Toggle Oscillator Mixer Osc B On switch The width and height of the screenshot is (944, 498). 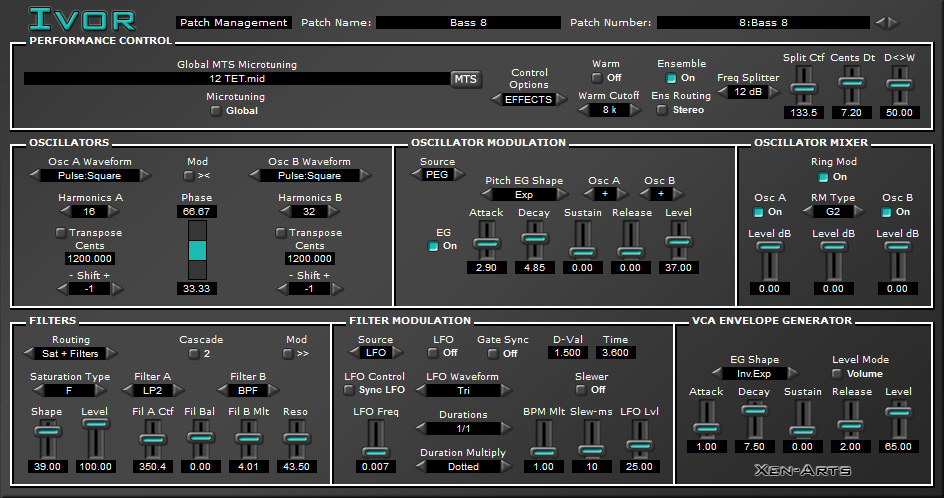886,212
